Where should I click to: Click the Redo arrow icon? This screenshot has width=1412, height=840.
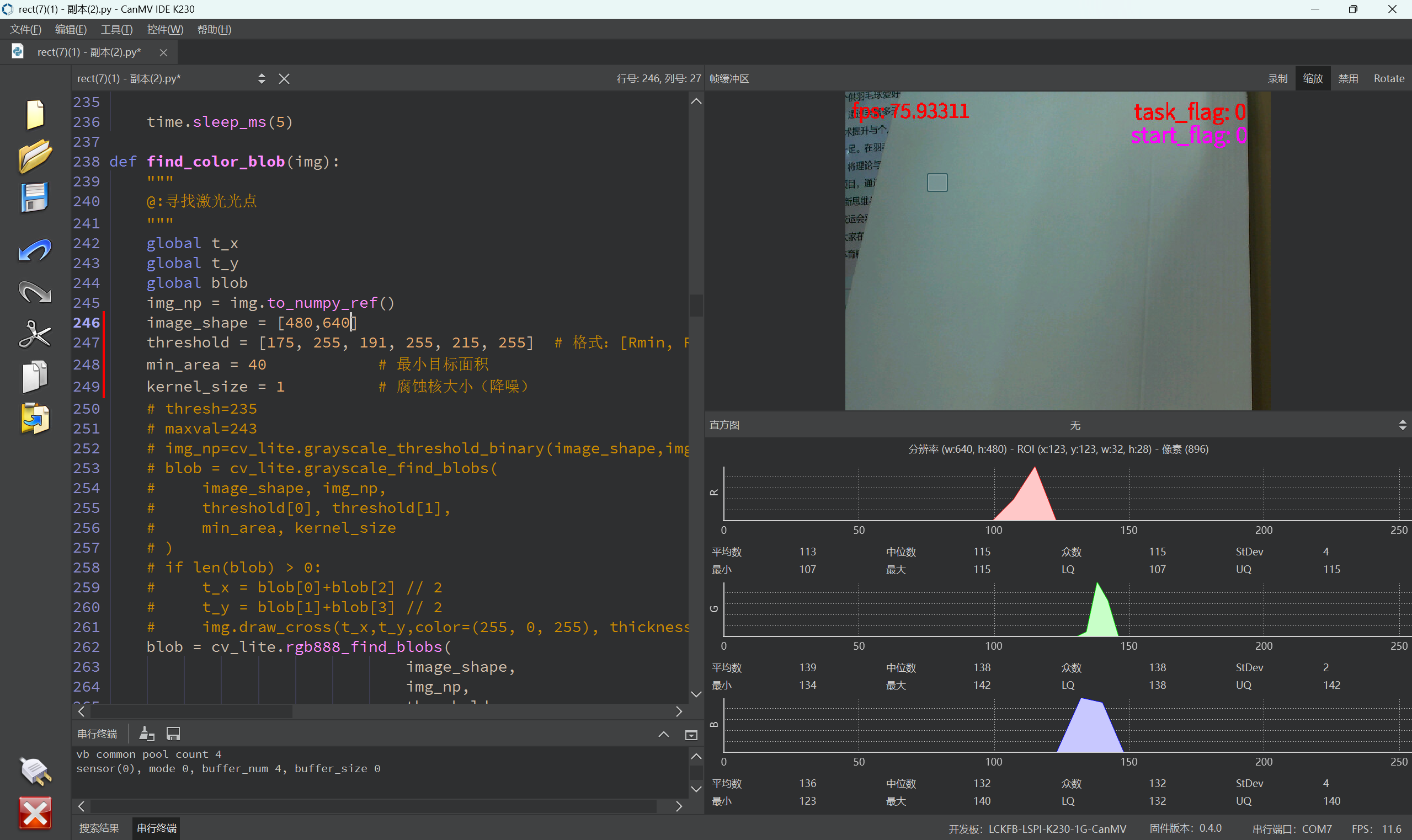35,293
